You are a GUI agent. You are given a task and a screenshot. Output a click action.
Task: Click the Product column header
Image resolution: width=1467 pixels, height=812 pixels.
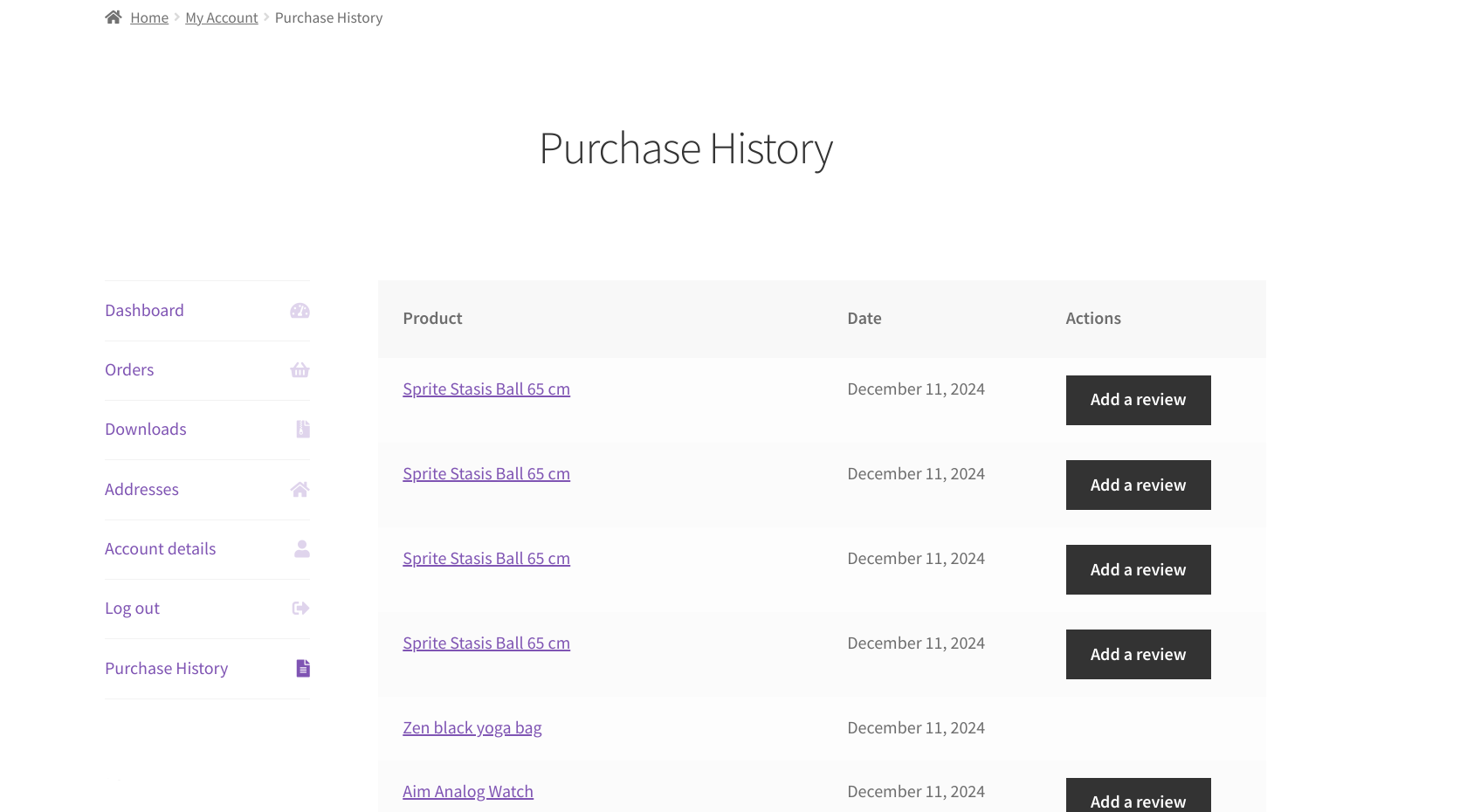[x=432, y=319]
